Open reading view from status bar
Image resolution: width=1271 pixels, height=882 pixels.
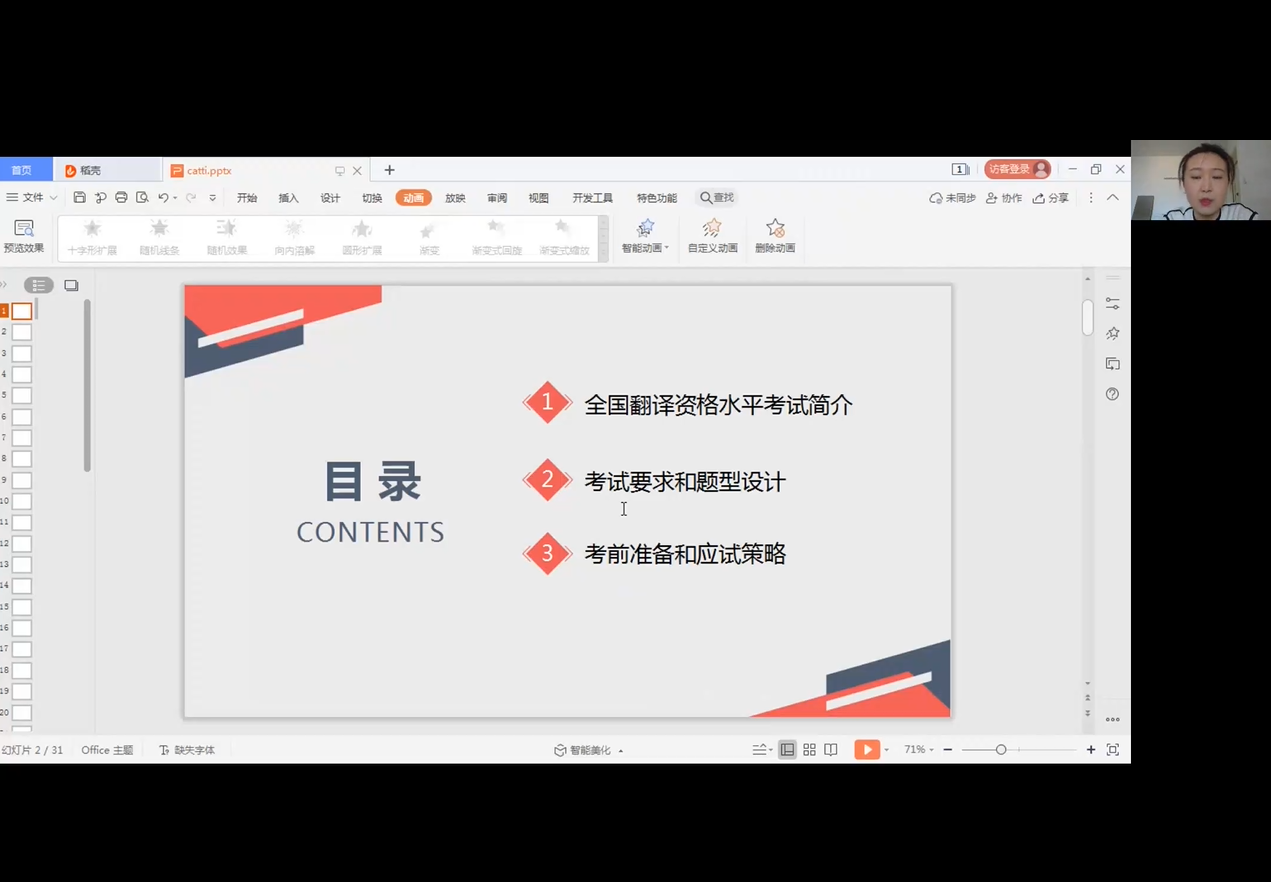click(831, 750)
